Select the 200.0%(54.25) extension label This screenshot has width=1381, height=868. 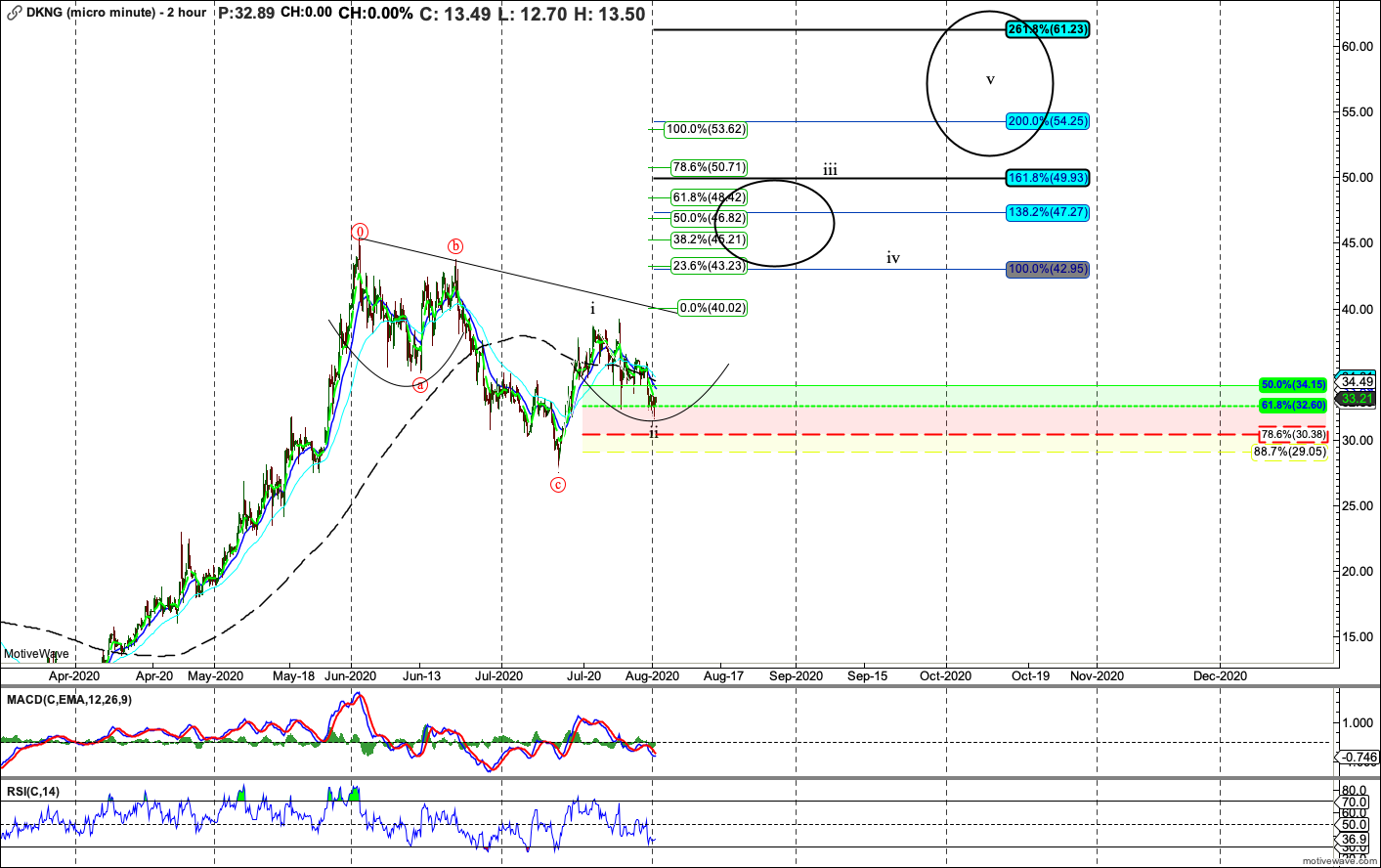pos(1047,121)
